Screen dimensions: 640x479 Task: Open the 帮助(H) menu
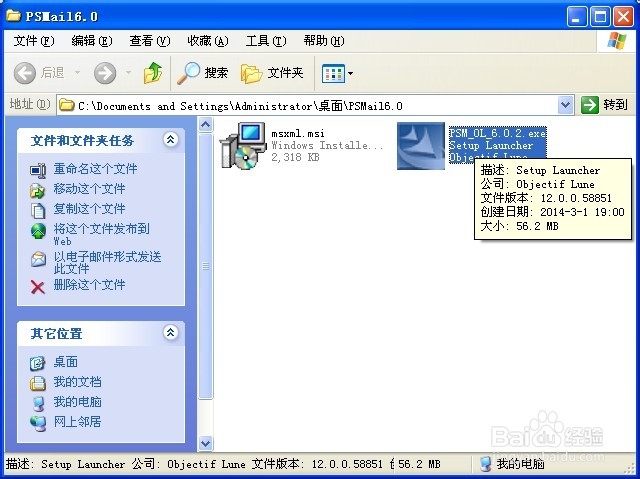(x=324, y=41)
